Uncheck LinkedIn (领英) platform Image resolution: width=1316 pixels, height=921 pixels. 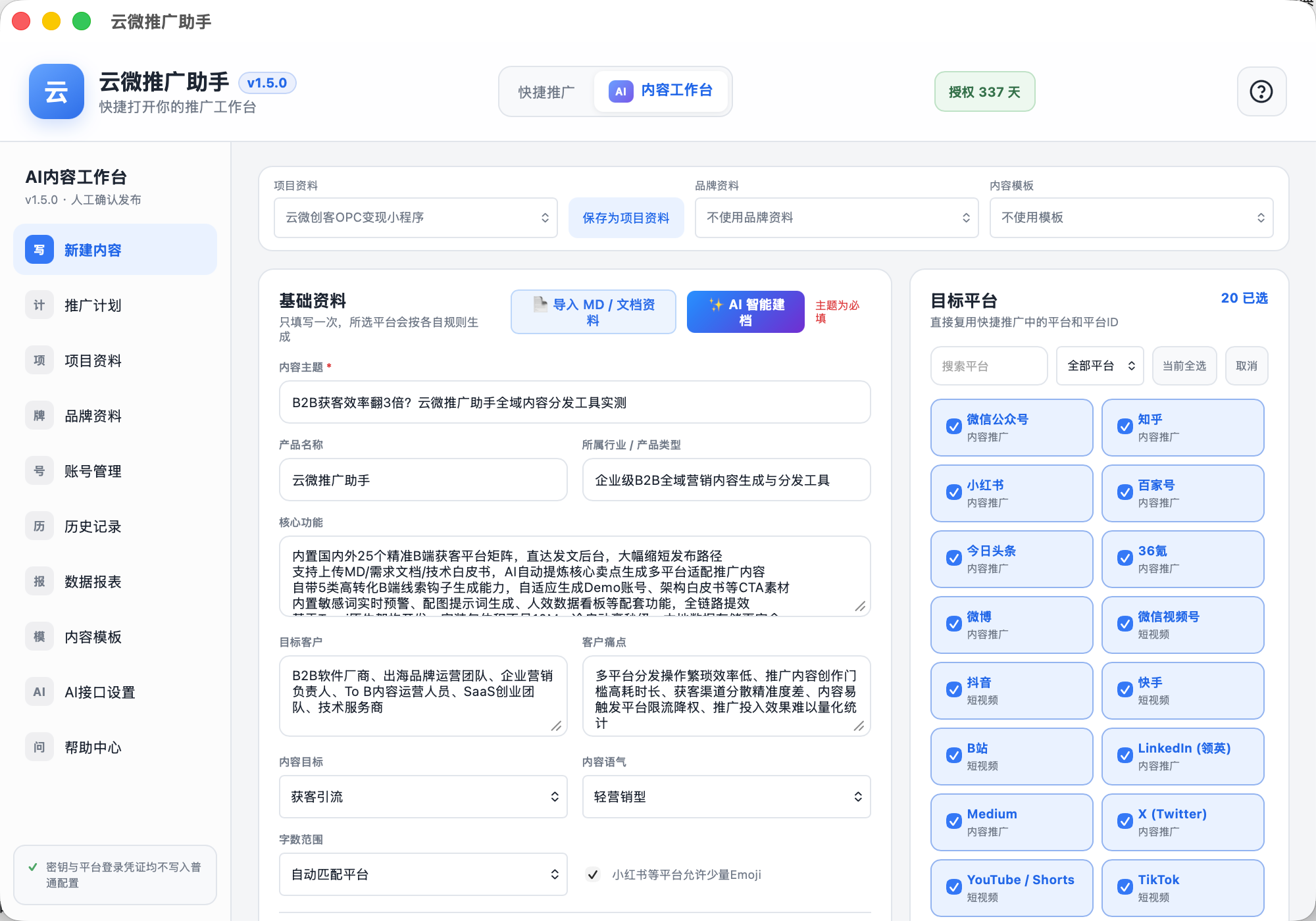[x=1125, y=755]
